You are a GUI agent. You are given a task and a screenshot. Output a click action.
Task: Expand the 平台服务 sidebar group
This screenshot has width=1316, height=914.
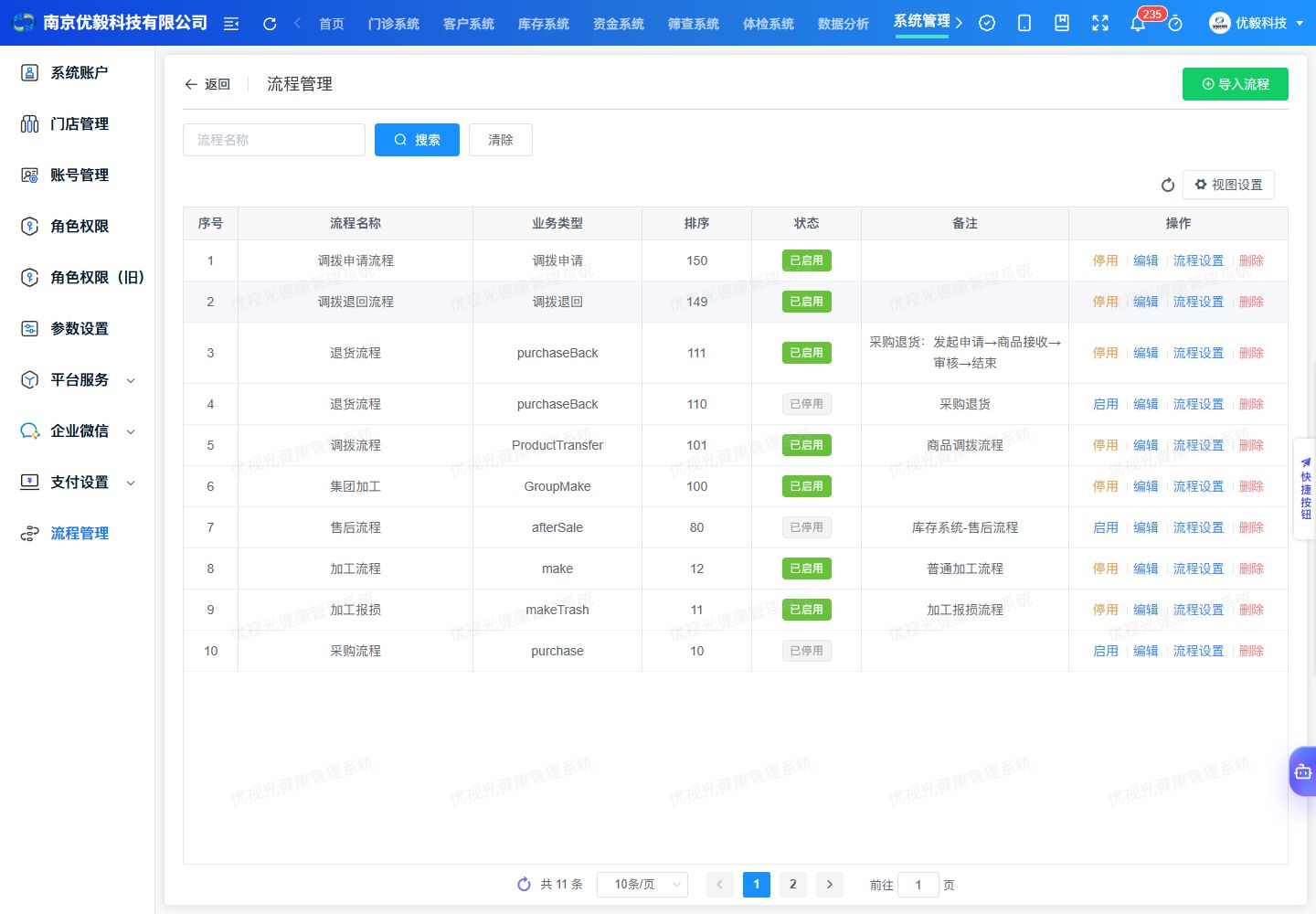coord(78,380)
